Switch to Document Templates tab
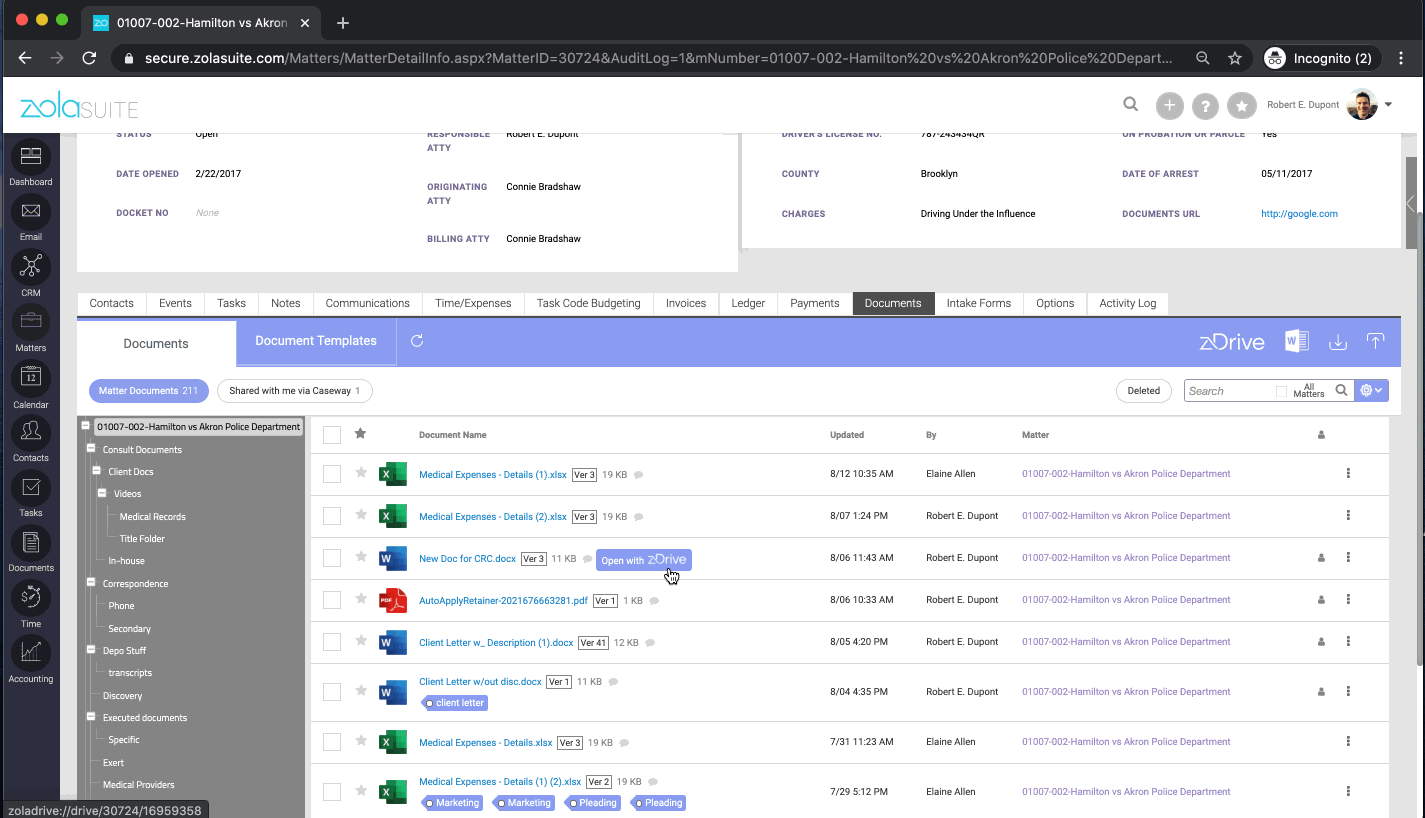Image resolution: width=1425 pixels, height=818 pixels. click(x=316, y=341)
